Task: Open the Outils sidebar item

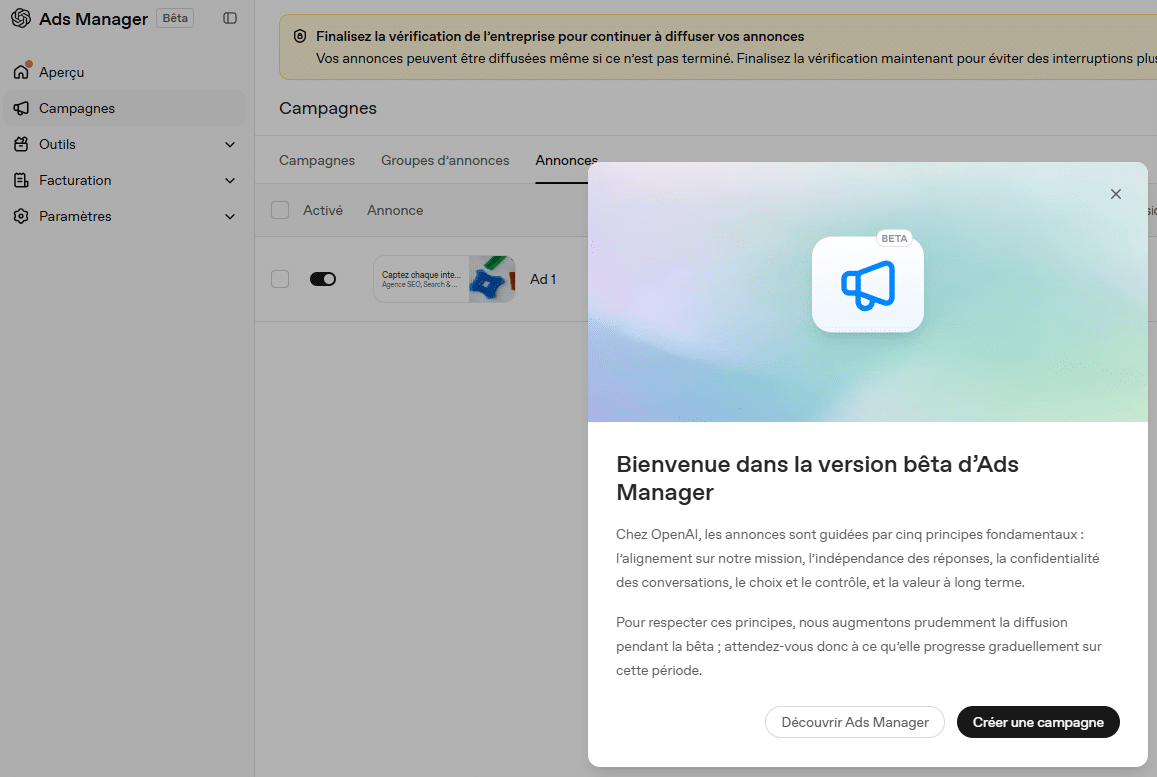Action: click(x=125, y=145)
